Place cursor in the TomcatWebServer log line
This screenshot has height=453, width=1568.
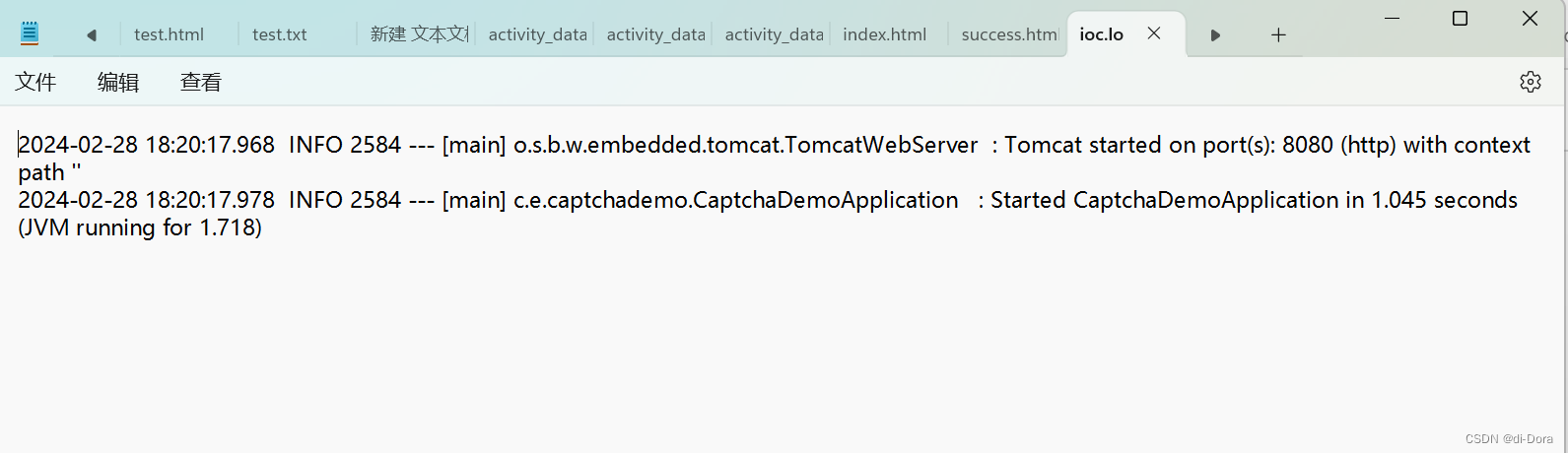(774, 159)
